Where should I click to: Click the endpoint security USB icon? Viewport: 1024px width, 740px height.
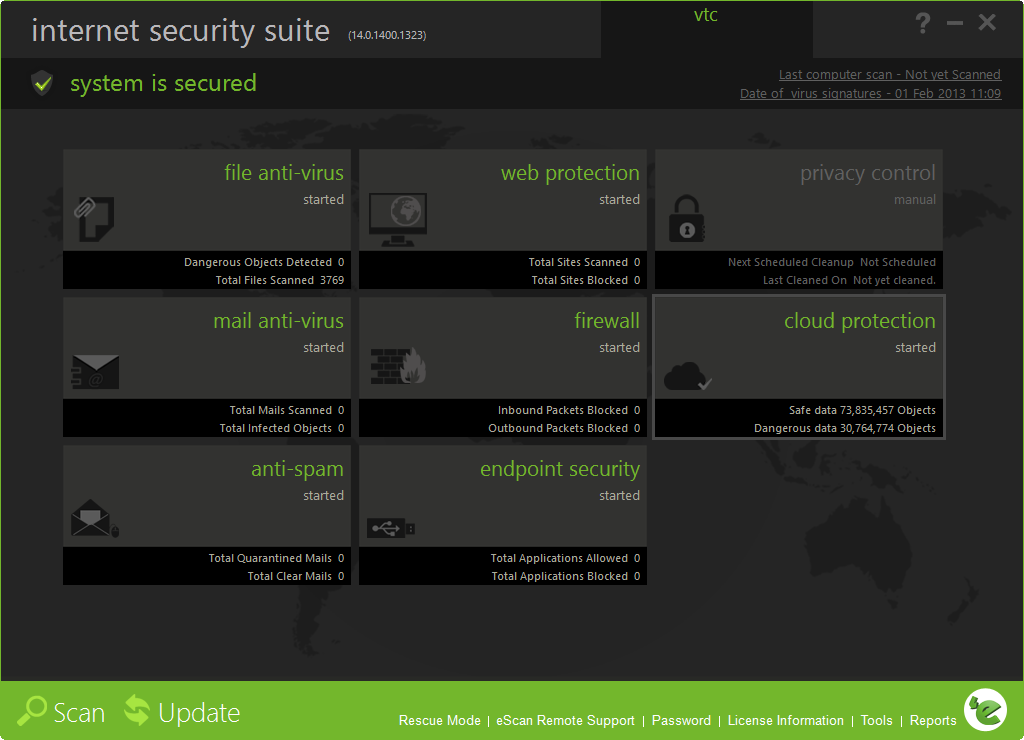point(391,527)
